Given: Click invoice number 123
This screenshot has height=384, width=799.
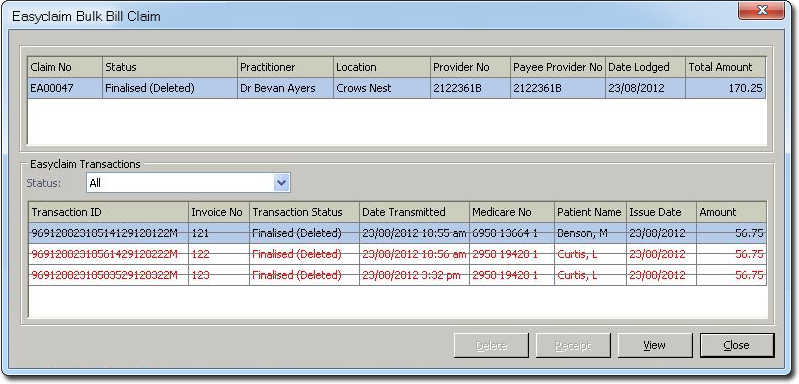Looking at the screenshot, I should pyautogui.click(x=219, y=275).
